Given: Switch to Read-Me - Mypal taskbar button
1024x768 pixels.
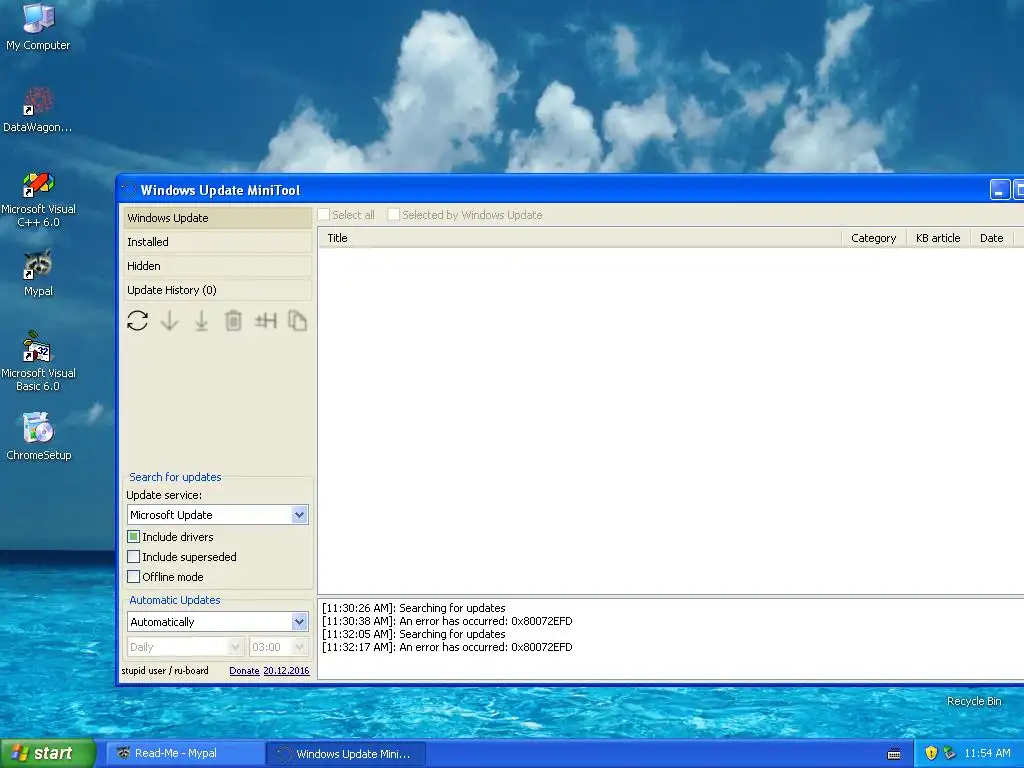Looking at the screenshot, I should (x=185, y=753).
